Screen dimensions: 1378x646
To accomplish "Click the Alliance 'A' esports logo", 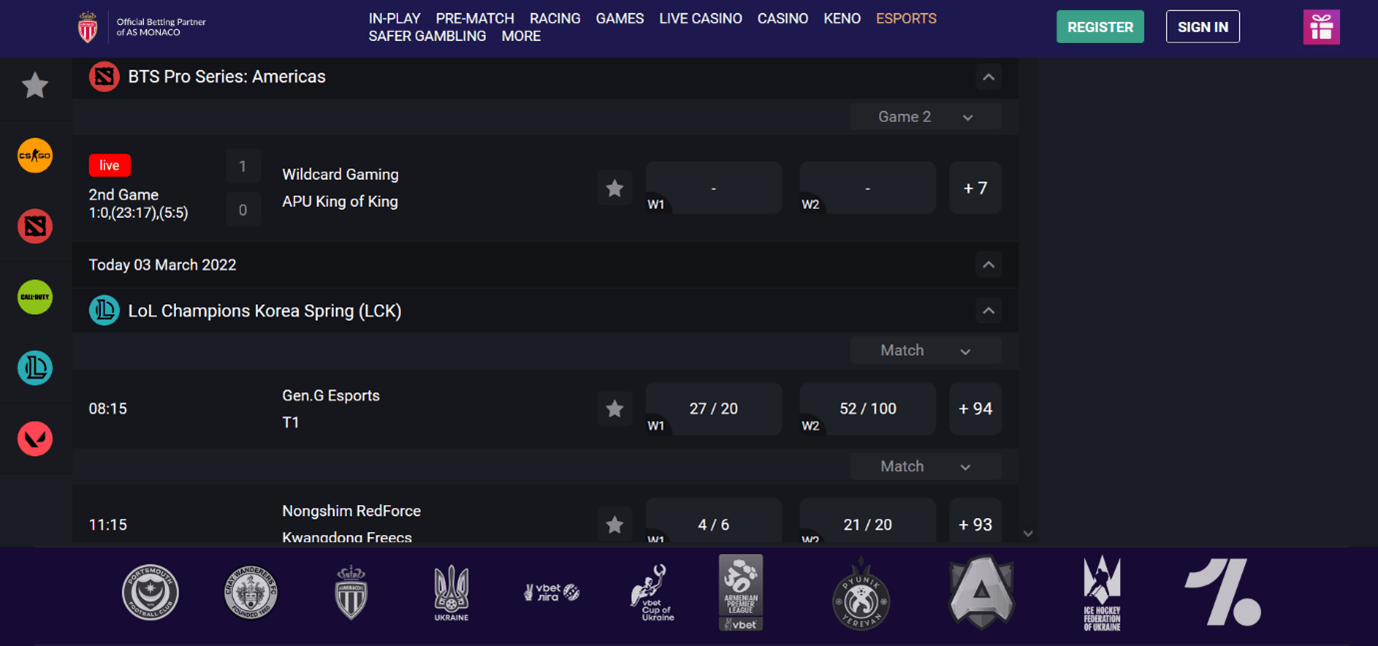I will (x=981, y=593).
